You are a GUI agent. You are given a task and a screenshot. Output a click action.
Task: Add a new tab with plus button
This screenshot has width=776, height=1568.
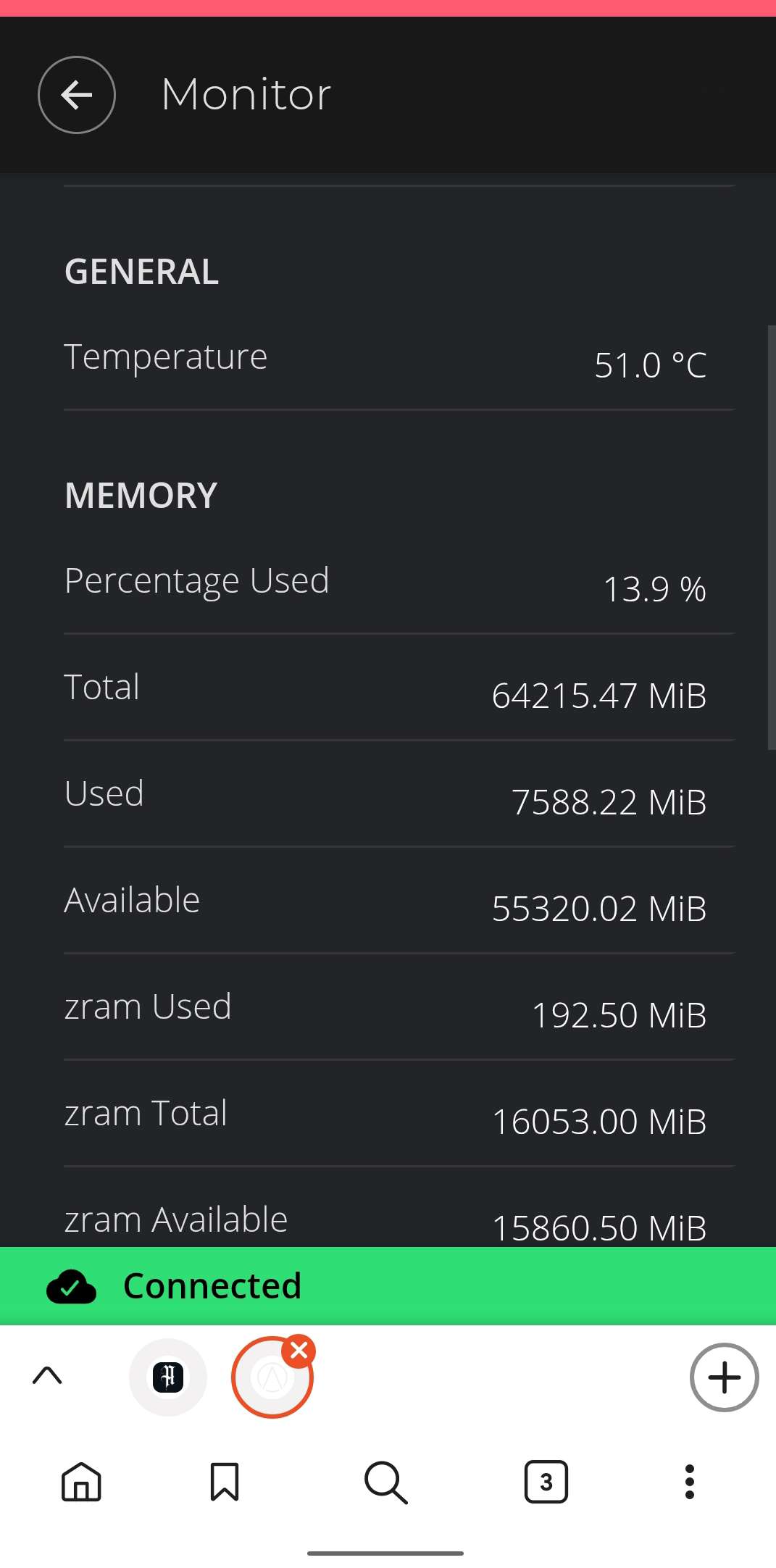pyautogui.click(x=724, y=1377)
